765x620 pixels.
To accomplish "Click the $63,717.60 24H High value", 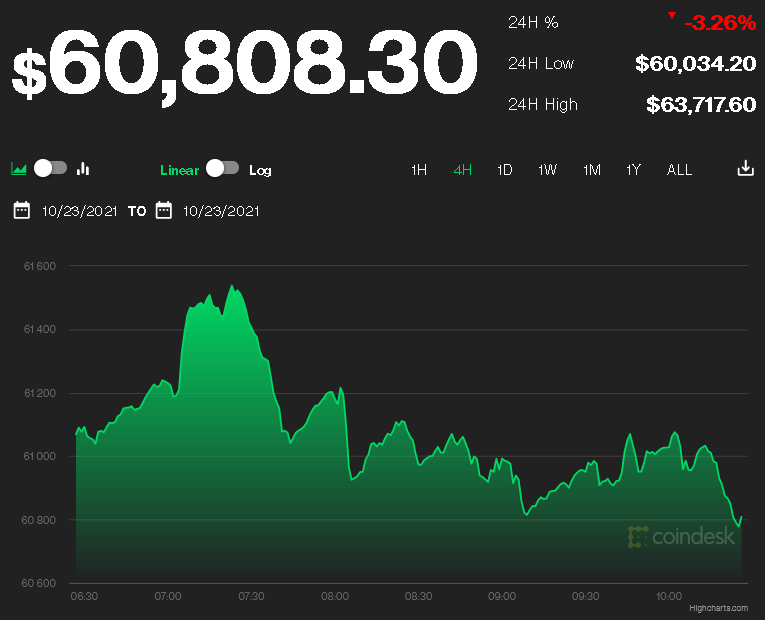I will pos(701,105).
